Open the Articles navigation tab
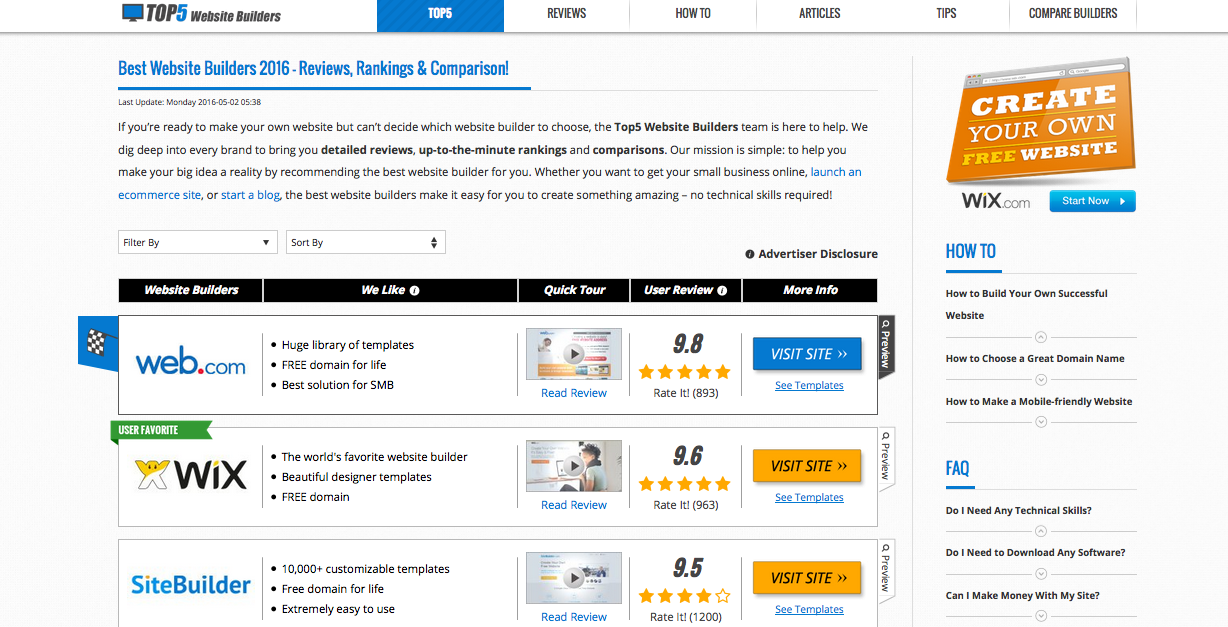The width and height of the screenshot is (1228, 627). (820, 14)
